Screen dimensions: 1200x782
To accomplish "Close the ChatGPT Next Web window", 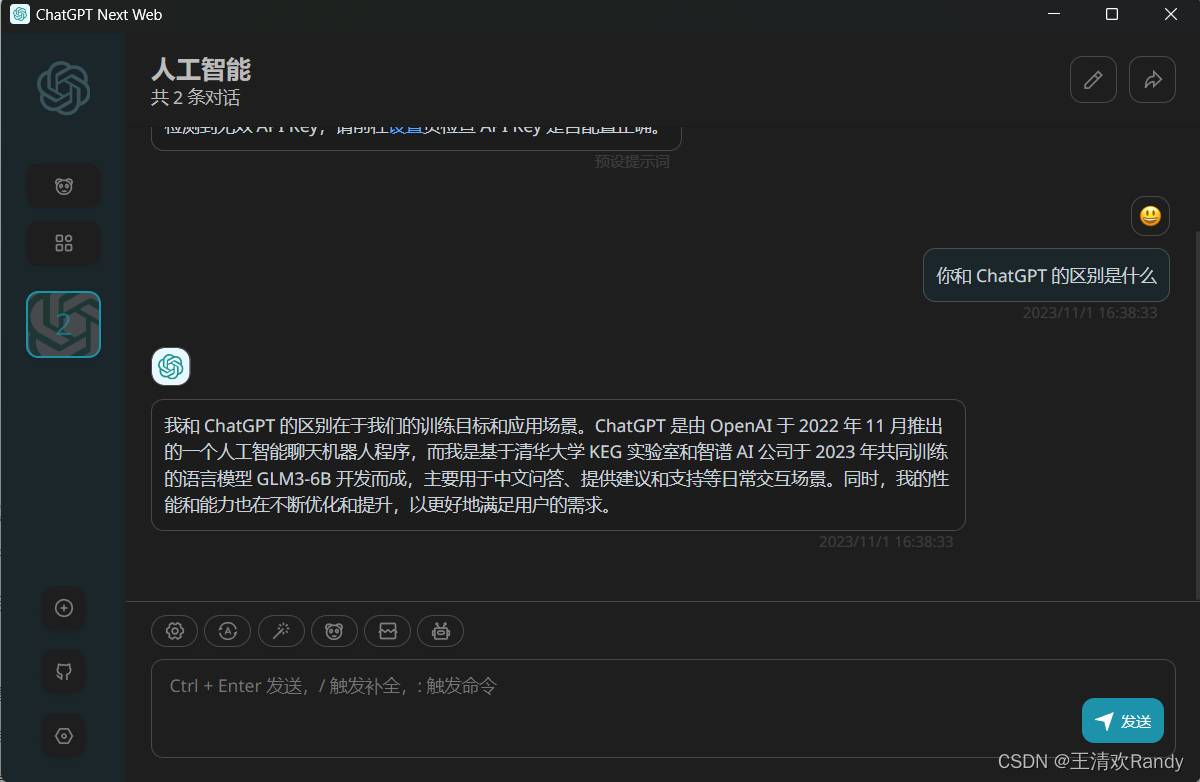I will (x=1171, y=14).
